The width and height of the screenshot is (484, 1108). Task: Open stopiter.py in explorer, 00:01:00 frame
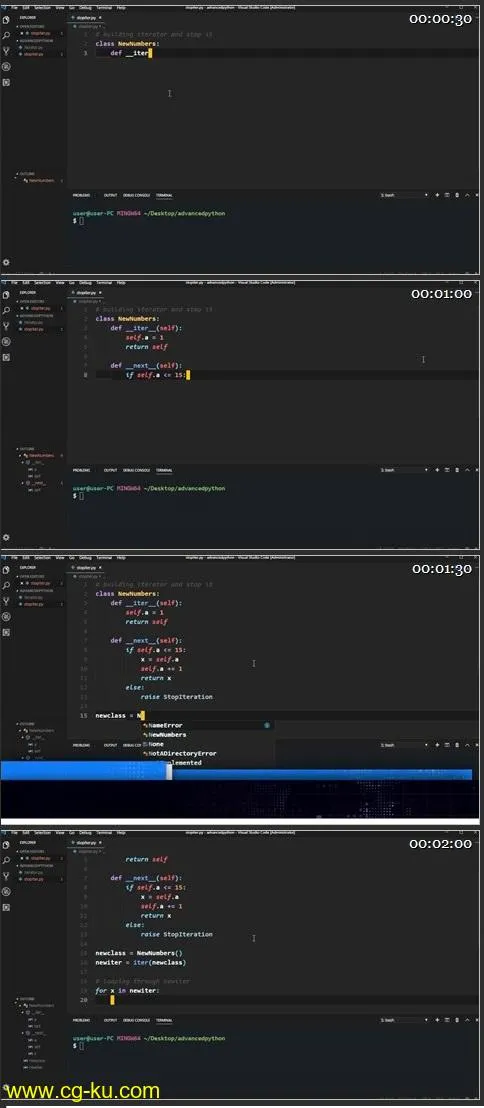[x=34, y=329]
